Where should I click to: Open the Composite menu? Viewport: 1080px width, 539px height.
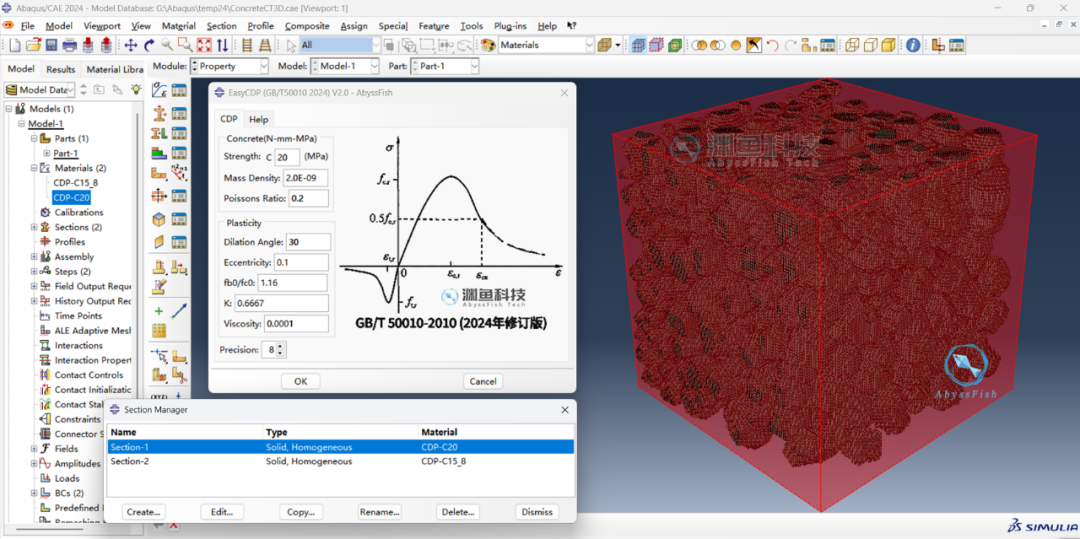tap(307, 26)
